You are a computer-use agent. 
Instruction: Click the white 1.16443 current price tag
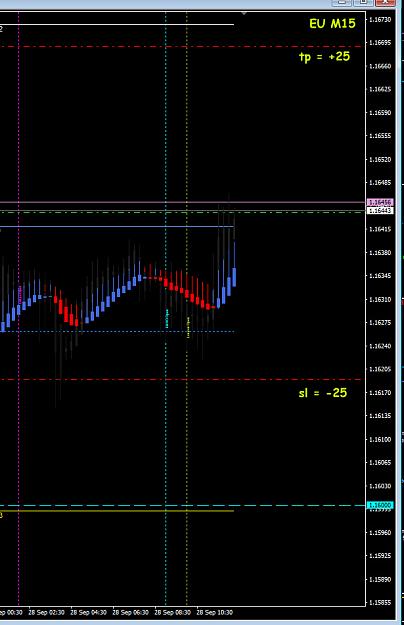coord(380,210)
